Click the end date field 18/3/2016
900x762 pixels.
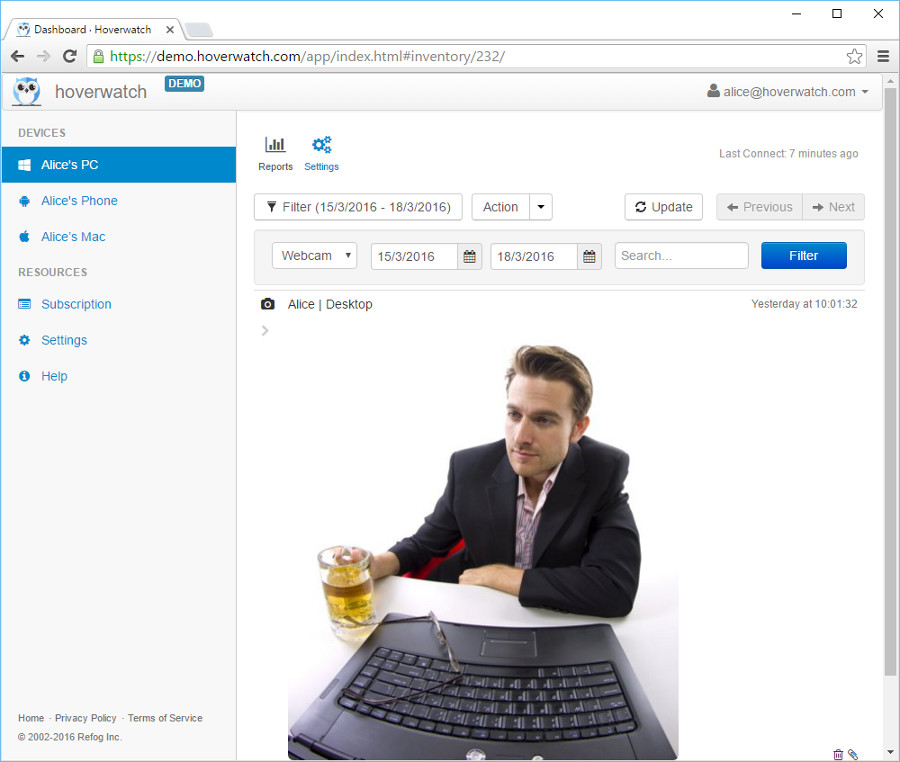[x=534, y=256]
